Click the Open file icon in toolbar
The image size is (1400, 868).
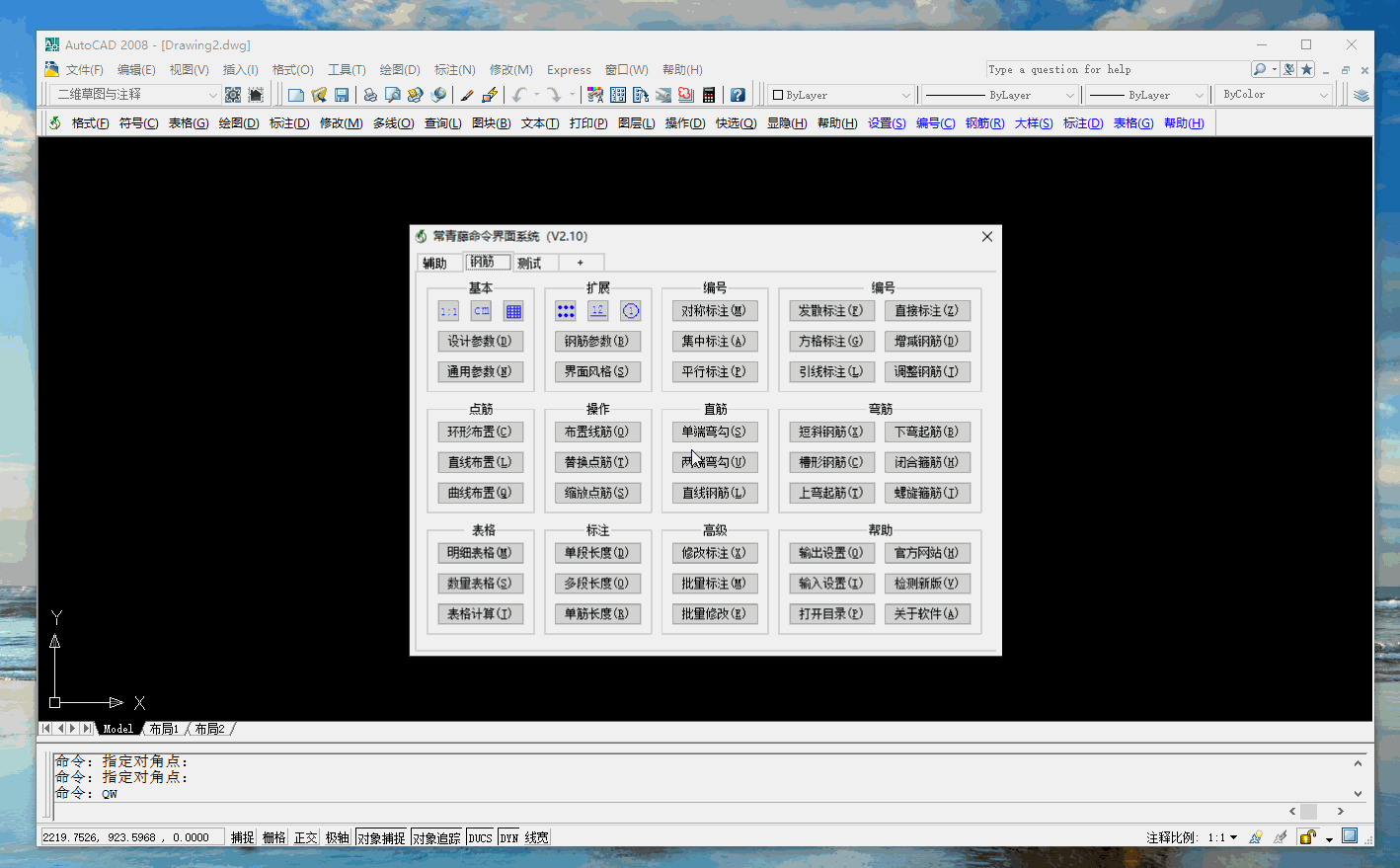click(318, 95)
